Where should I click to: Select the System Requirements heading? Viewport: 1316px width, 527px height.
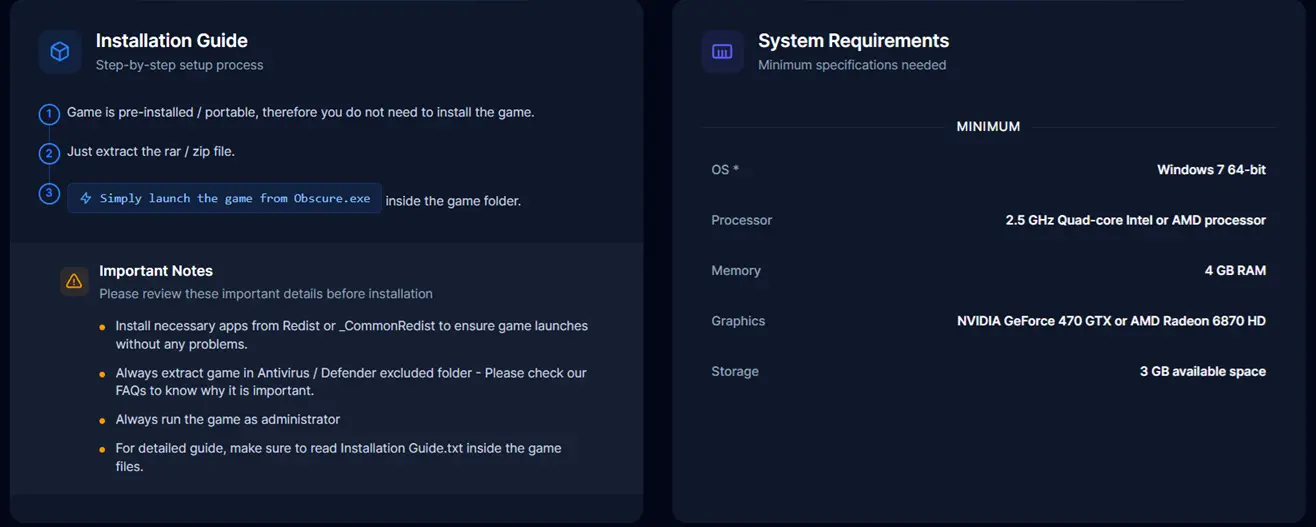pos(853,41)
